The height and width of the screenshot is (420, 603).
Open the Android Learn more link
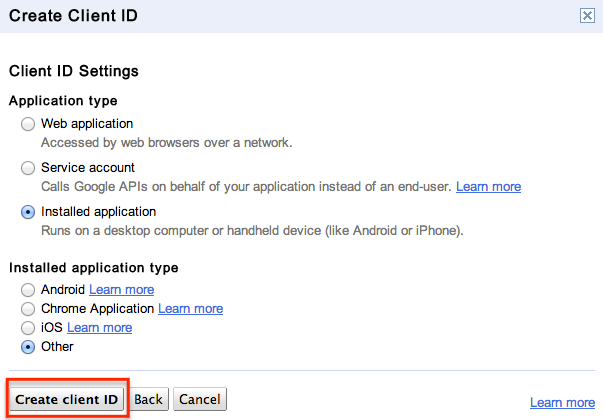pos(122,290)
